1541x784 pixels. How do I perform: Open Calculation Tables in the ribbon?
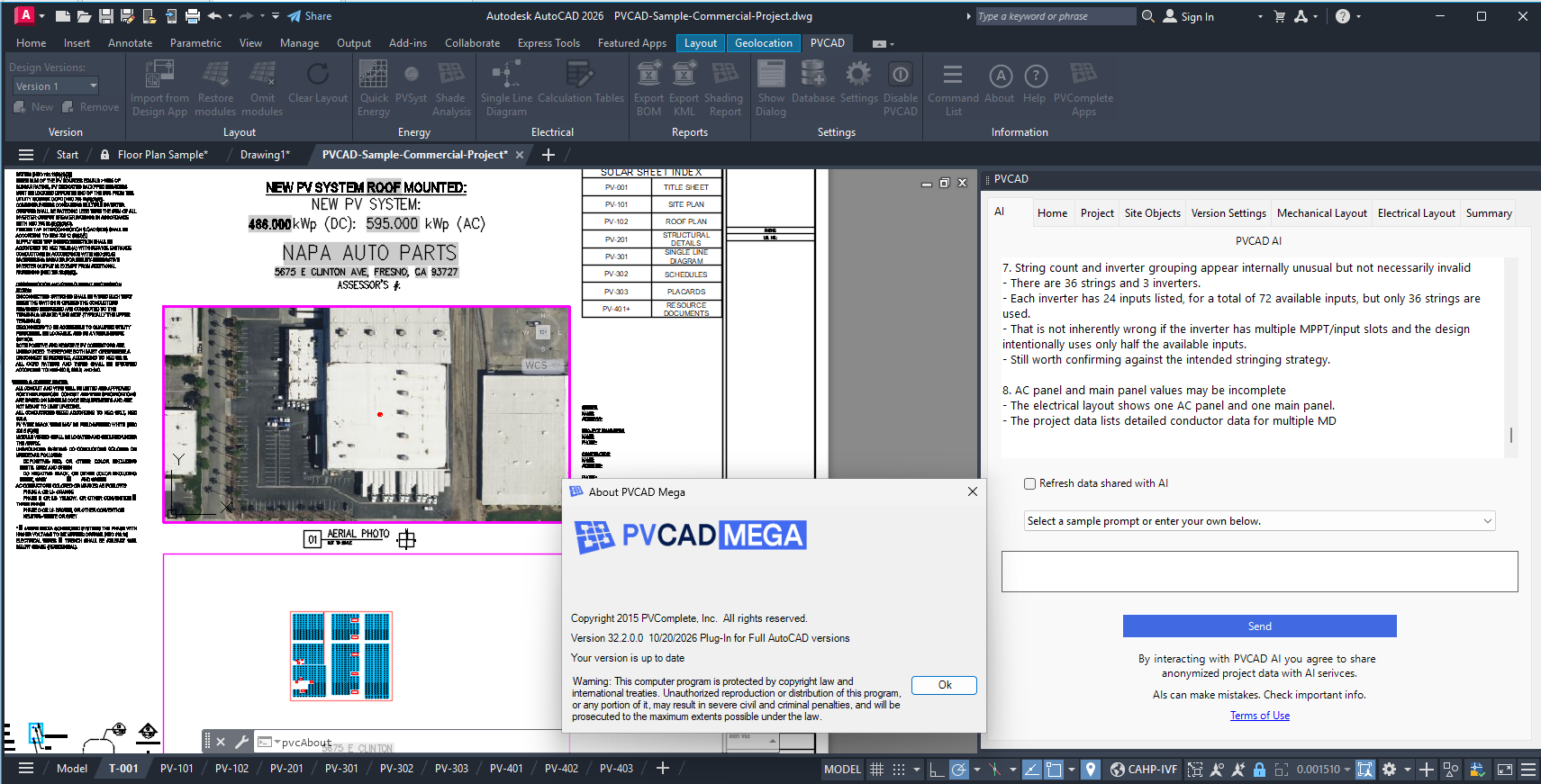581,83
